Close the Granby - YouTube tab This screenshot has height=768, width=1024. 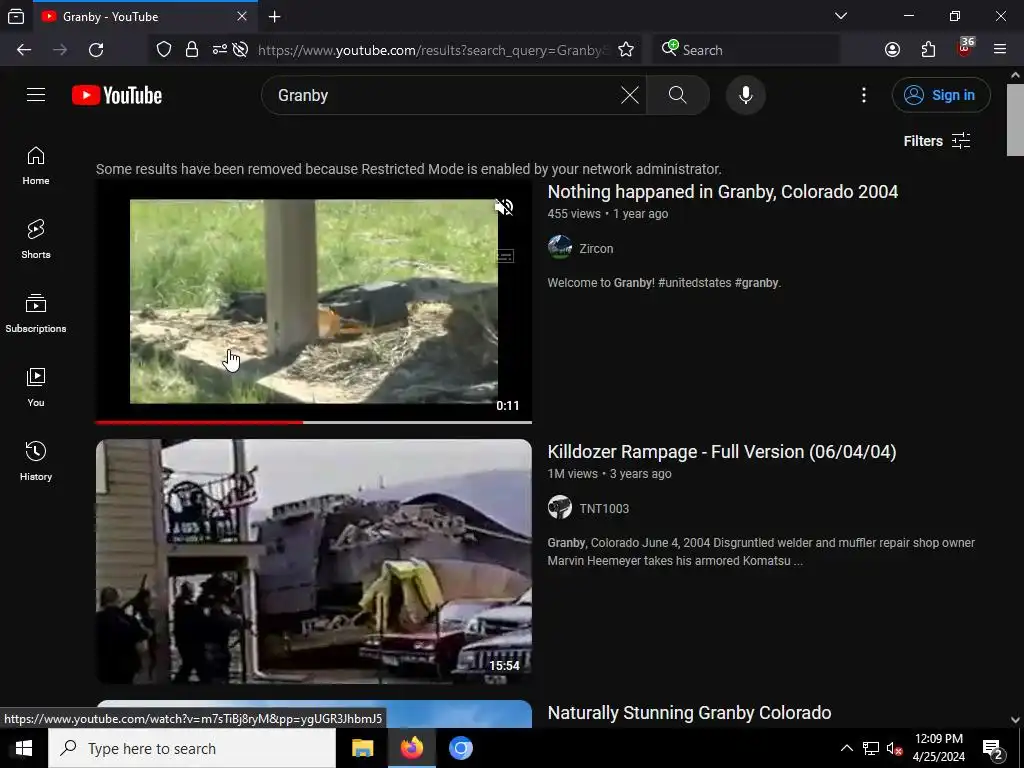tap(242, 16)
